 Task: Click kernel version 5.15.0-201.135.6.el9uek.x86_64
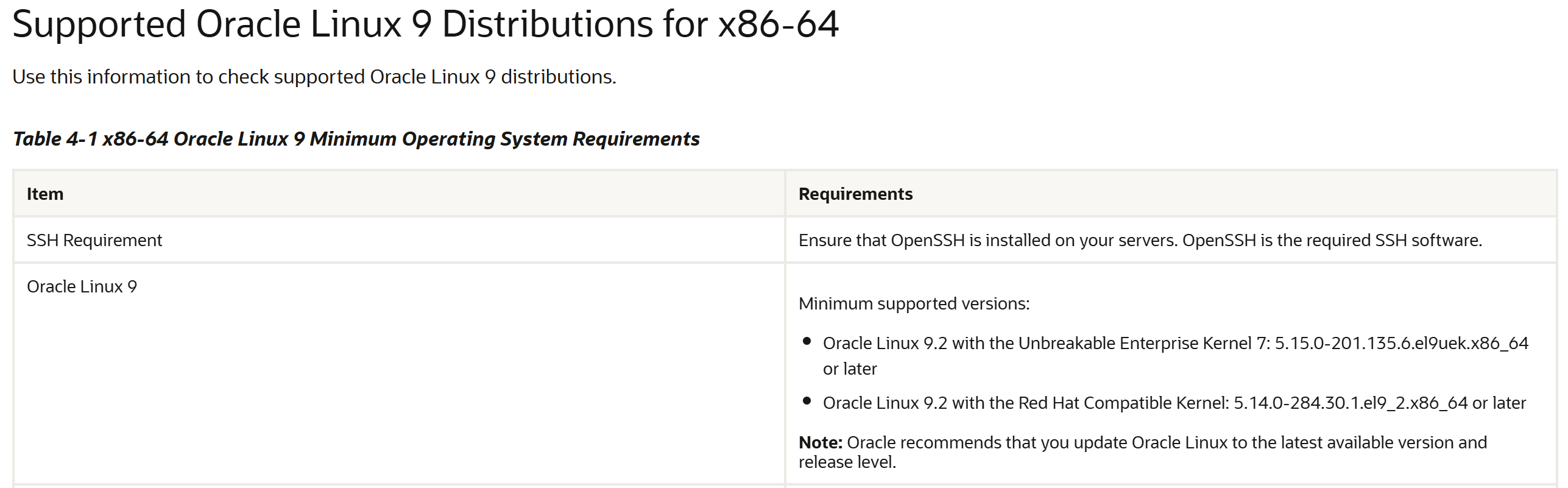coord(1402,343)
